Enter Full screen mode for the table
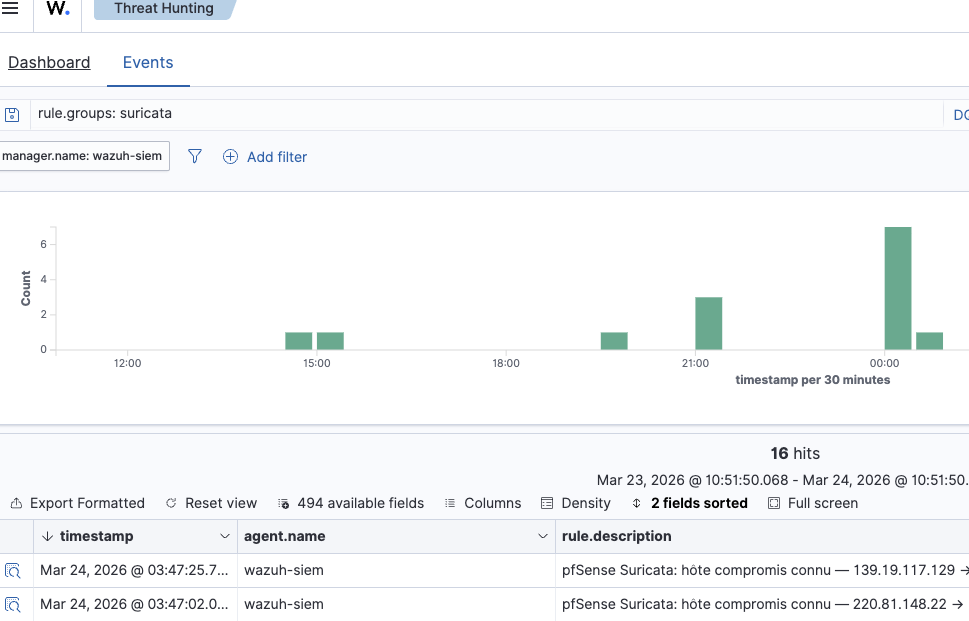Image resolution: width=969 pixels, height=621 pixels. [813, 504]
